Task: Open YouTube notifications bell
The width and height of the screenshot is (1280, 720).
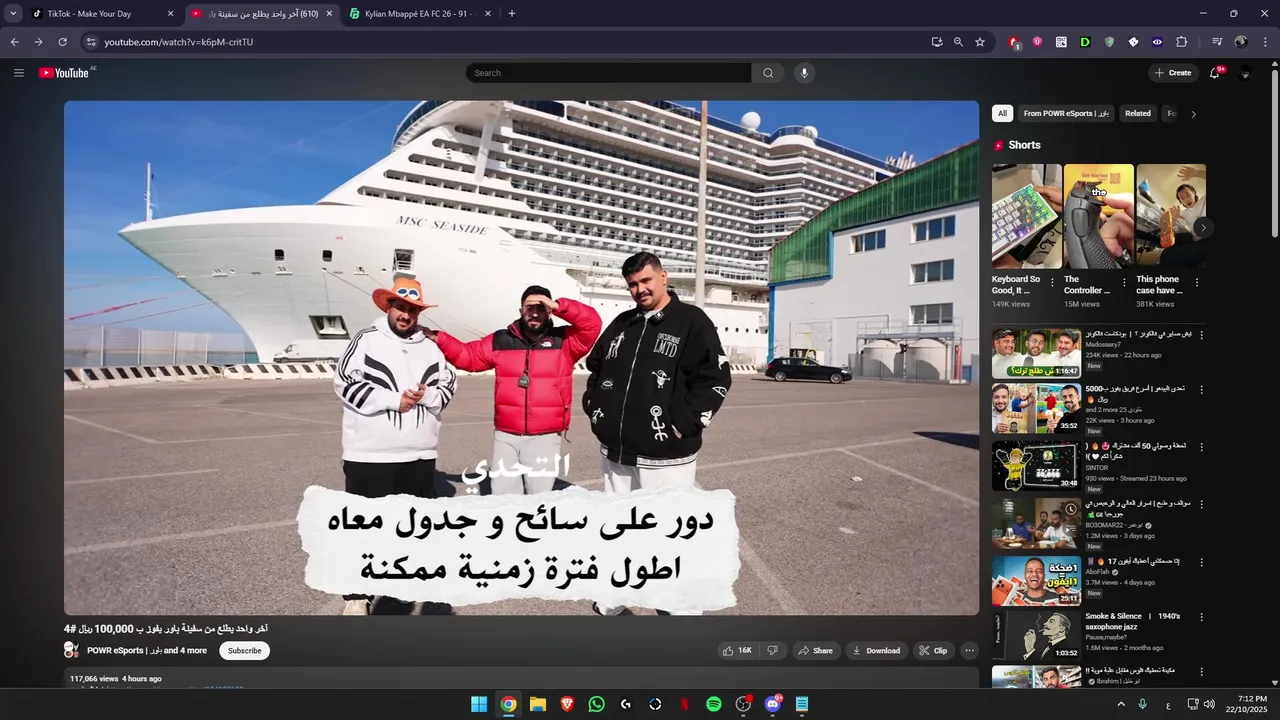Action: pyautogui.click(x=1216, y=73)
